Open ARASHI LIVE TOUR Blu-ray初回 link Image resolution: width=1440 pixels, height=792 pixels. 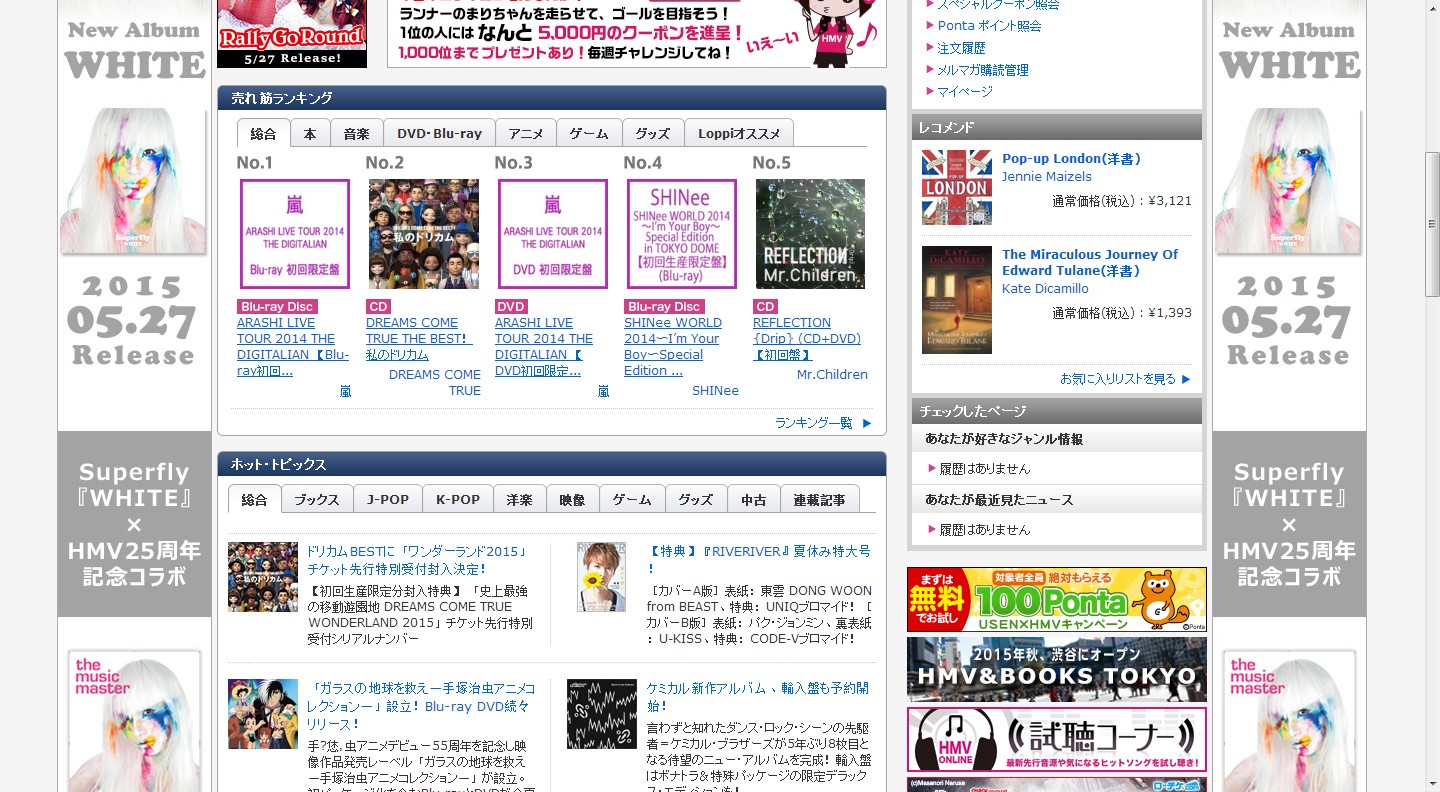(x=293, y=347)
